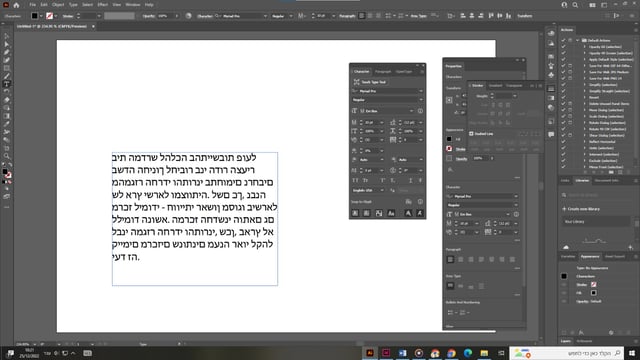Open font family dropdown in Properties panel
Image resolution: width=640 pixels, height=360 pixels.
(516, 196)
